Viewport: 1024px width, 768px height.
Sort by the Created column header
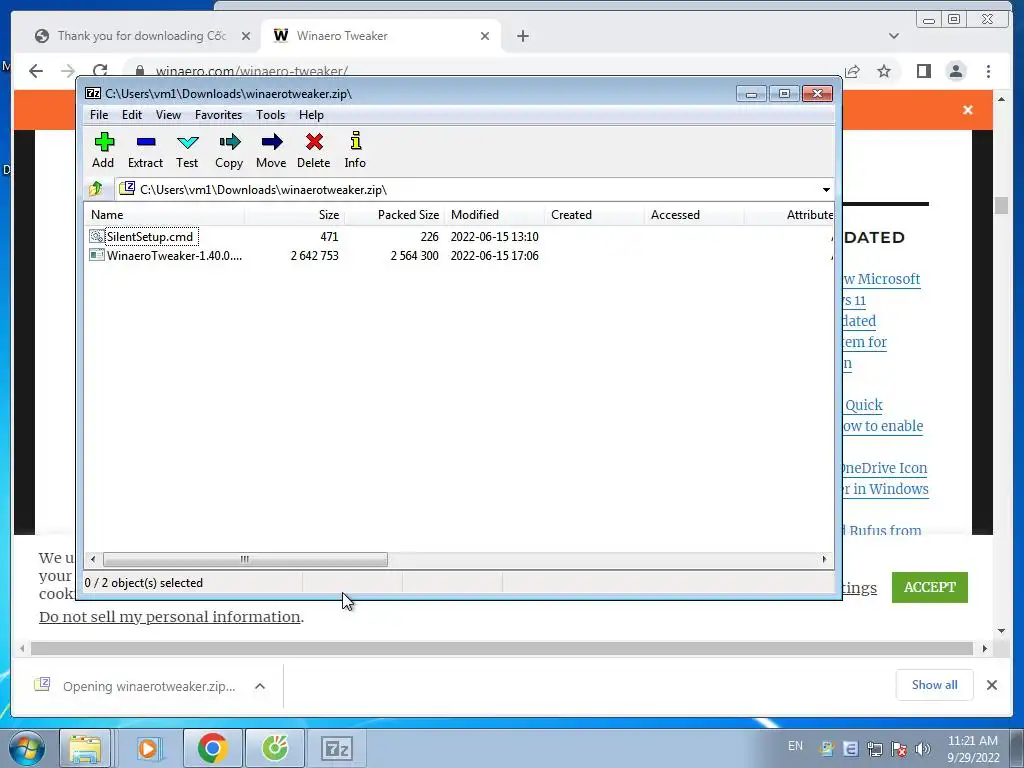point(594,215)
